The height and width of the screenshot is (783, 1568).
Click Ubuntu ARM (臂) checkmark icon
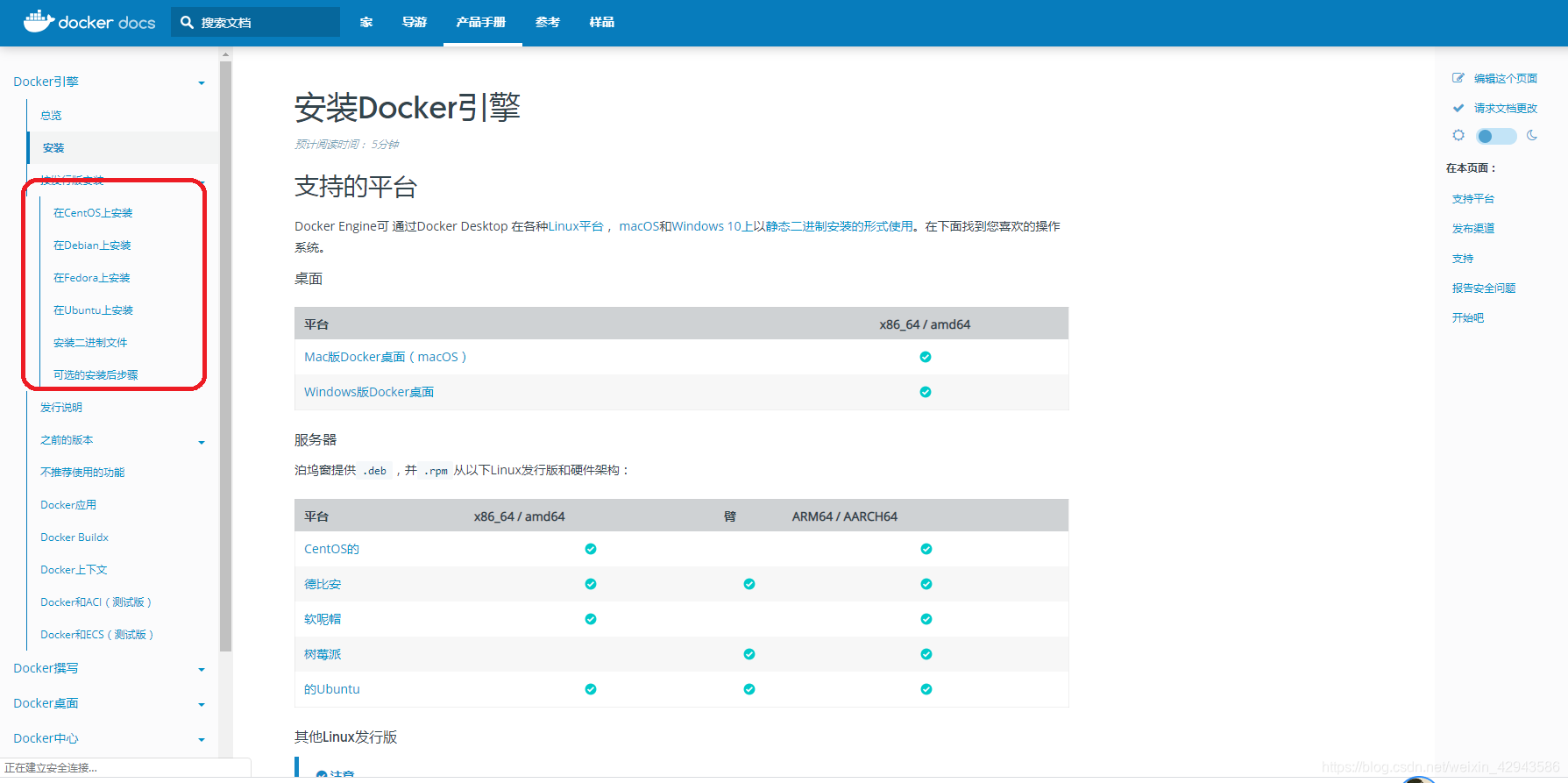749,689
